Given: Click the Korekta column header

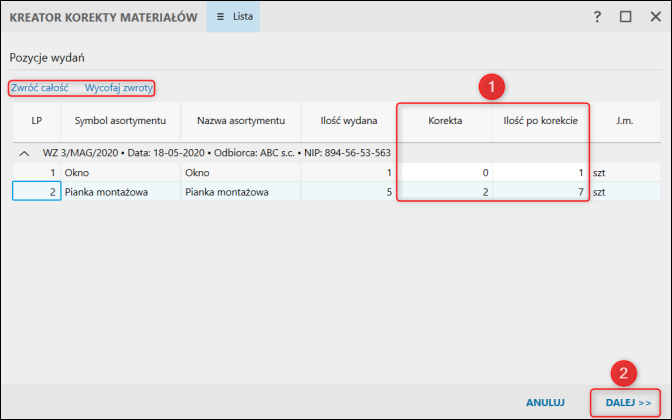Looking at the screenshot, I should tap(445, 121).
